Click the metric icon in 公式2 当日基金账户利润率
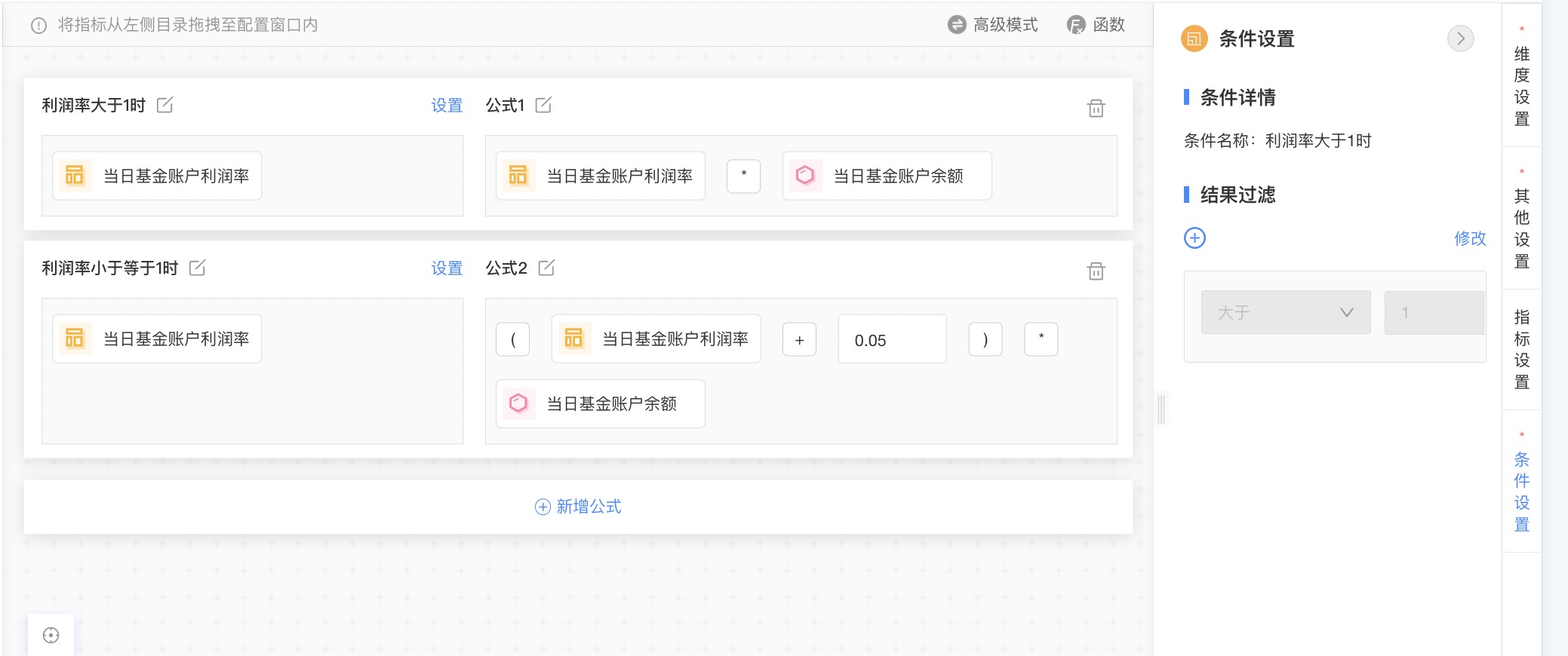 pyautogui.click(x=574, y=339)
